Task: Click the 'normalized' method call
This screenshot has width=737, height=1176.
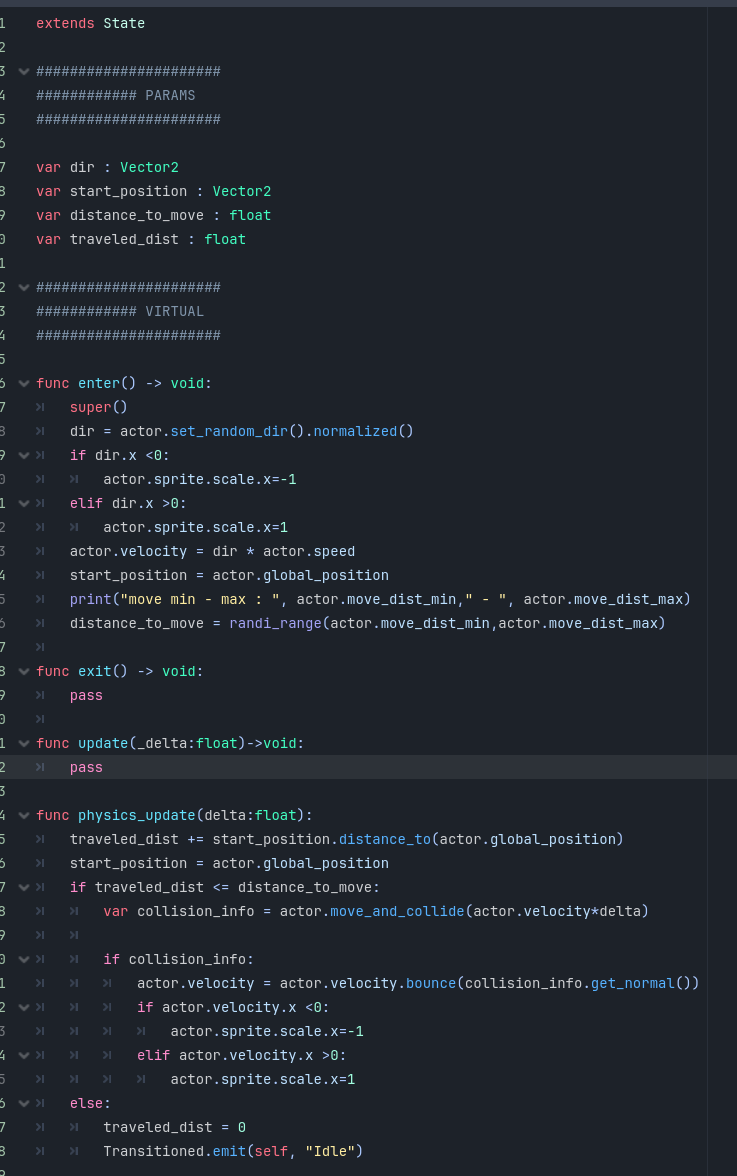Action: [x=355, y=431]
